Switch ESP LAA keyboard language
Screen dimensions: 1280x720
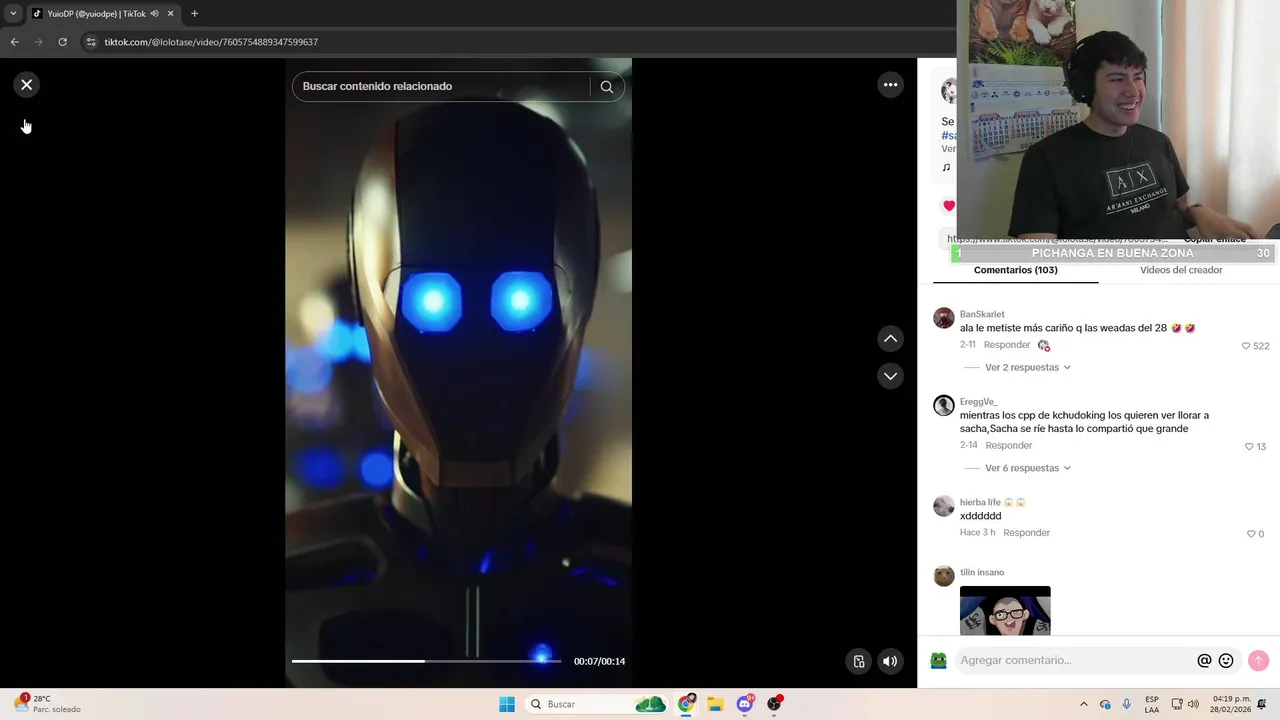point(1152,704)
